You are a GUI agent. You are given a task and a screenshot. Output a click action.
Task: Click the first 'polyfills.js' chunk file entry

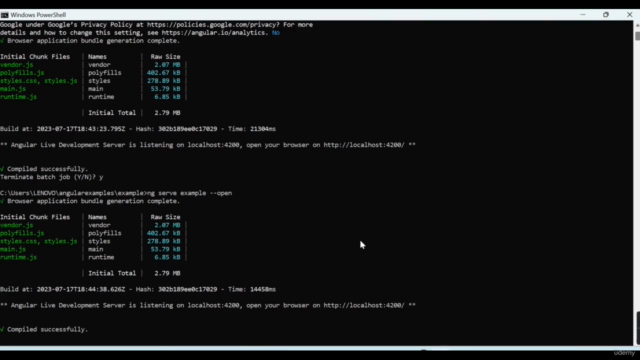pyautogui.click(x=22, y=73)
